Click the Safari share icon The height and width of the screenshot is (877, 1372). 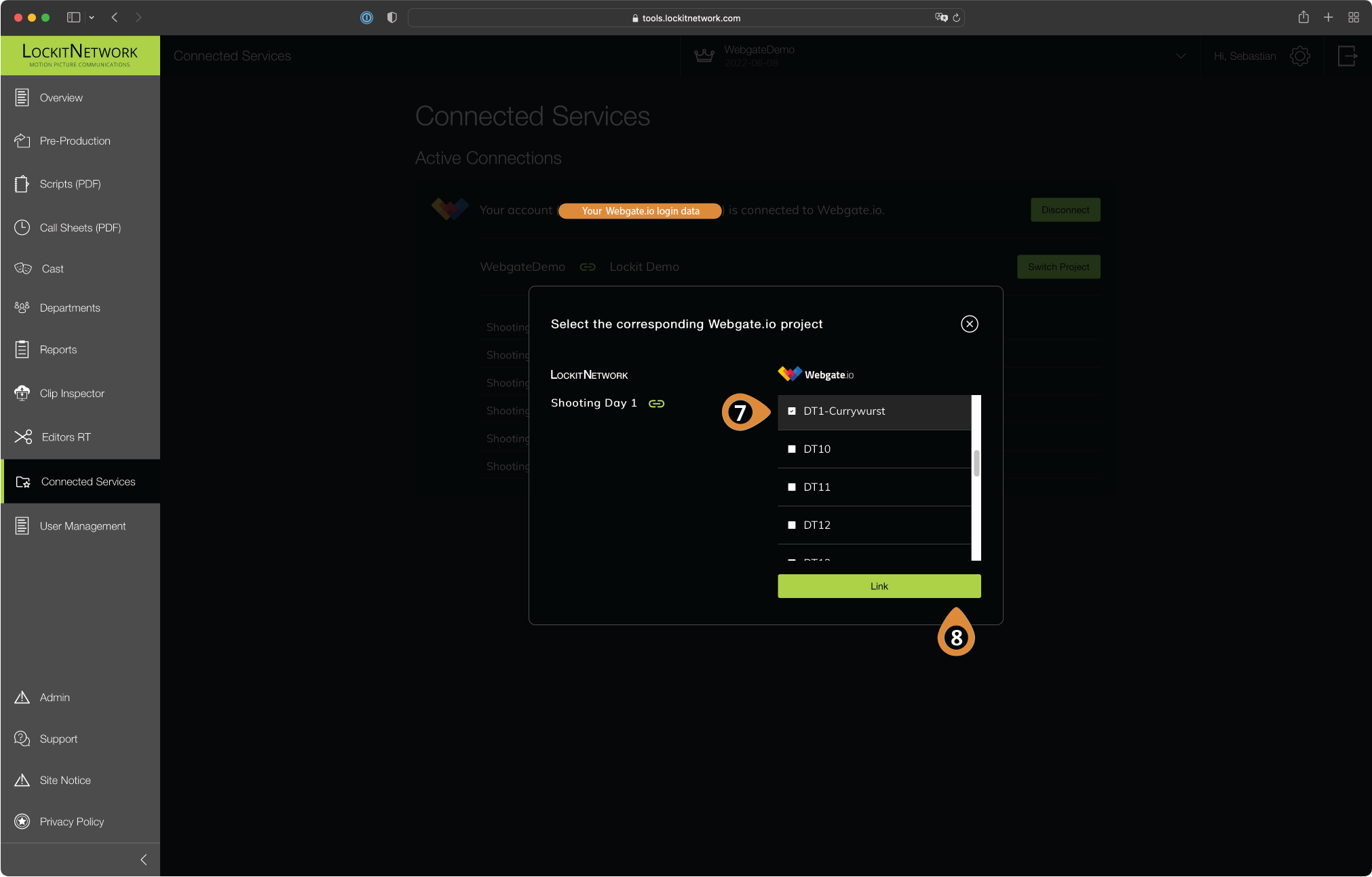coord(1303,18)
